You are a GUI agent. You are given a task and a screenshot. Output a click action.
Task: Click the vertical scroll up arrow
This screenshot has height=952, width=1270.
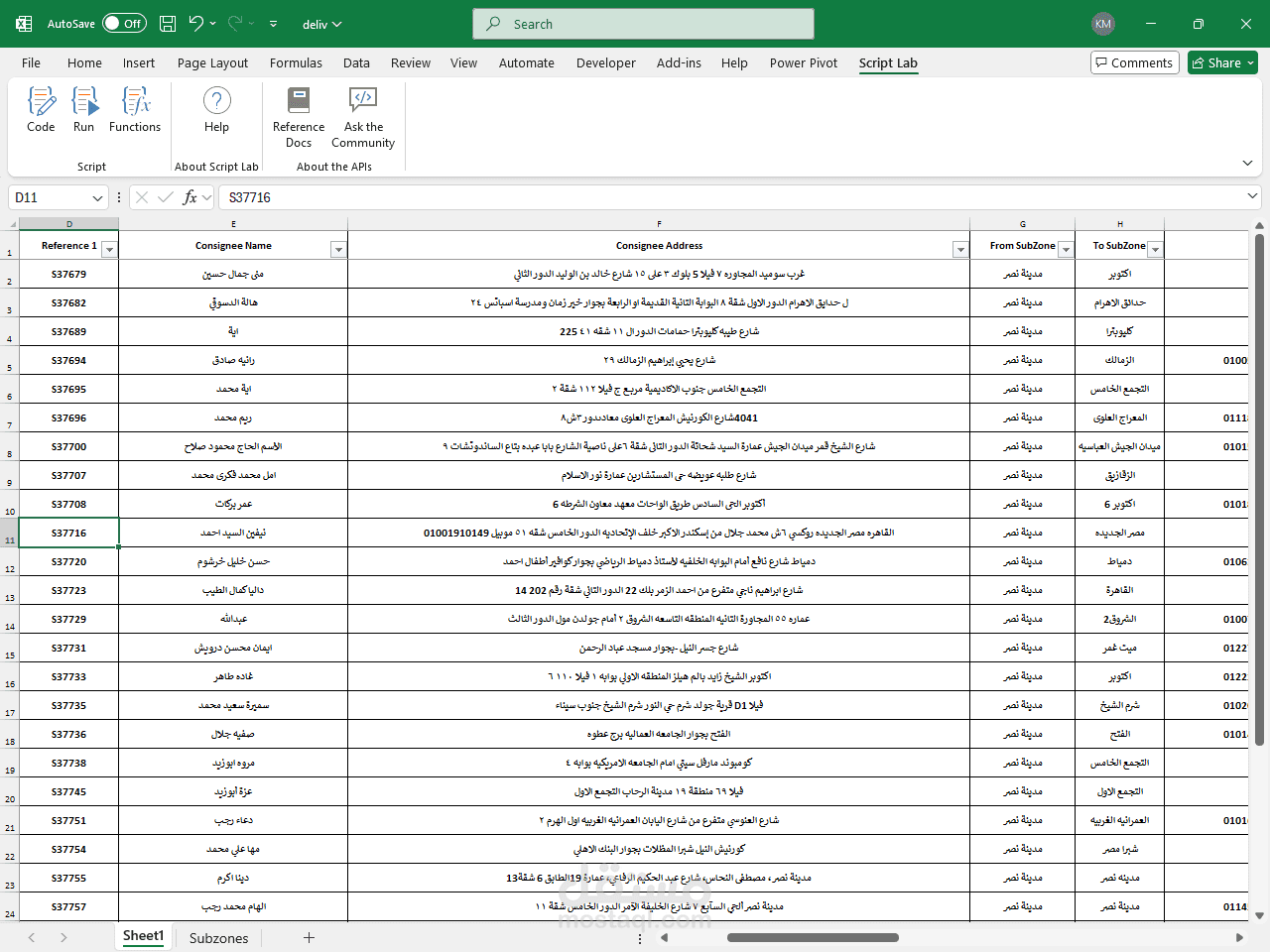[1259, 226]
